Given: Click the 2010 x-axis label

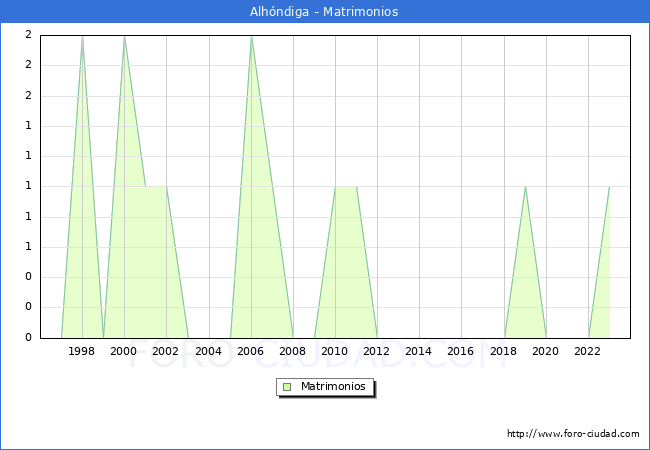Looking at the screenshot, I should 334,351.
